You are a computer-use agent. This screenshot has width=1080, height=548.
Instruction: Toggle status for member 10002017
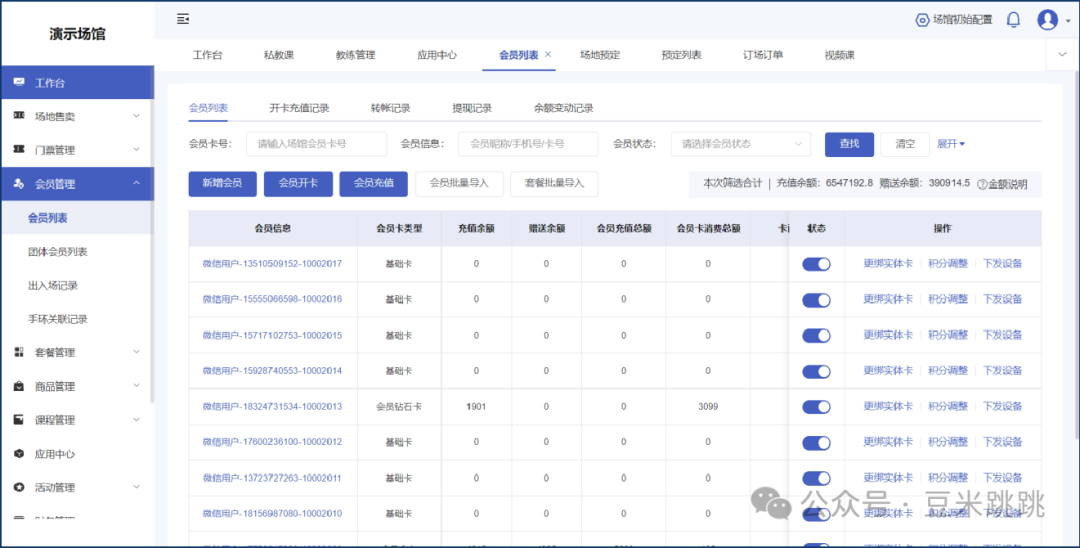pyautogui.click(x=816, y=264)
